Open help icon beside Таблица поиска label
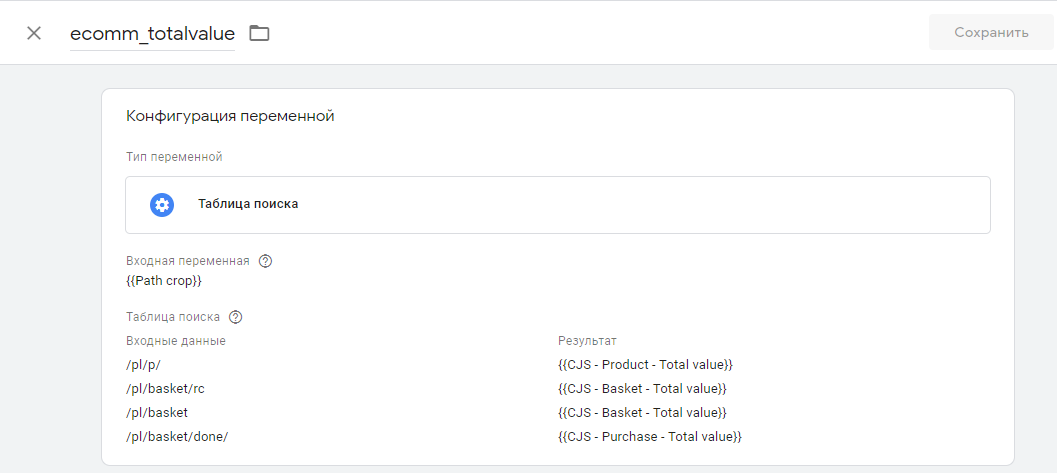This screenshot has width=1057, height=473. coord(235,317)
